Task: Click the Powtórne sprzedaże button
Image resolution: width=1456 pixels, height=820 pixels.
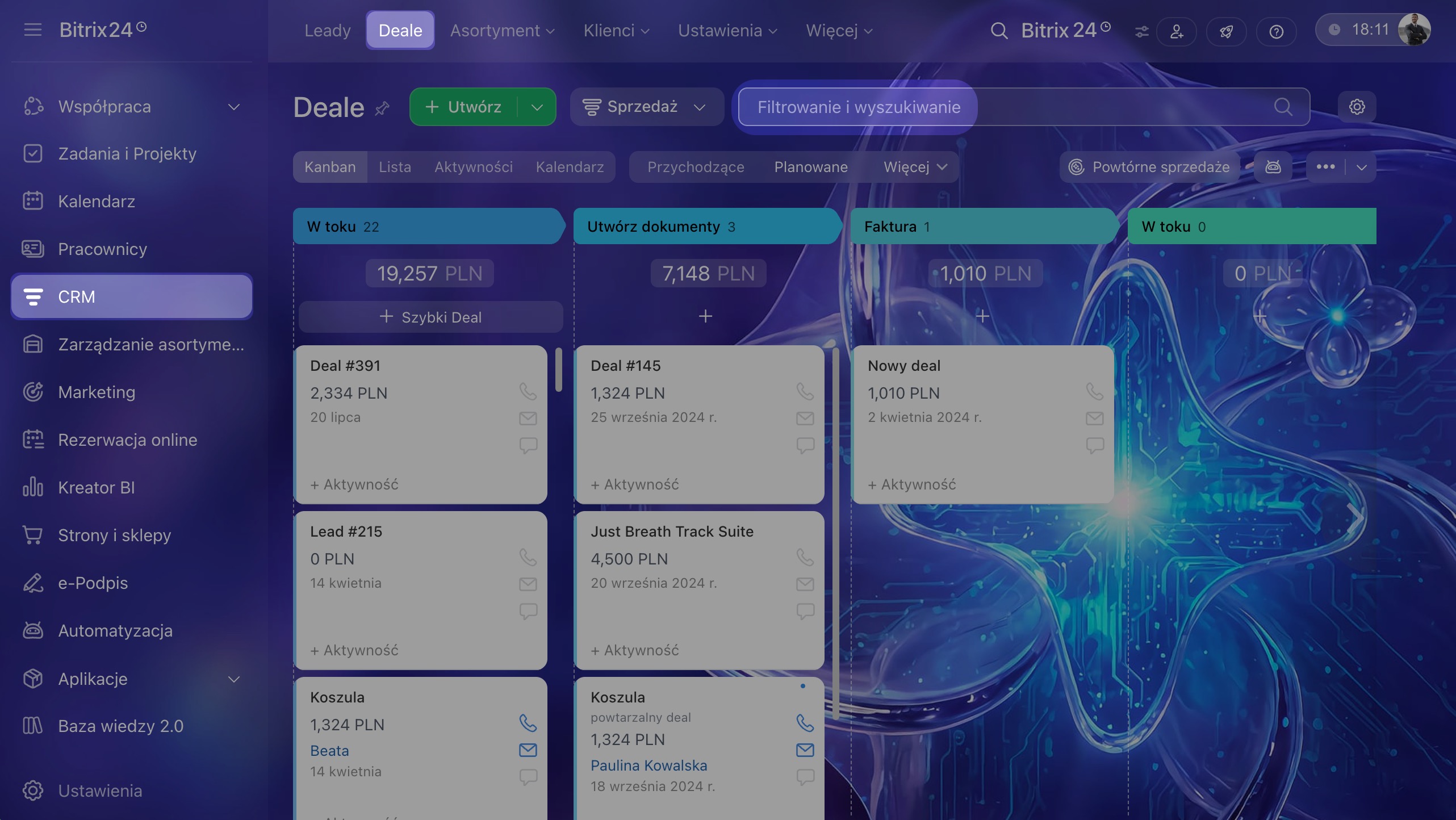Action: 1149,167
